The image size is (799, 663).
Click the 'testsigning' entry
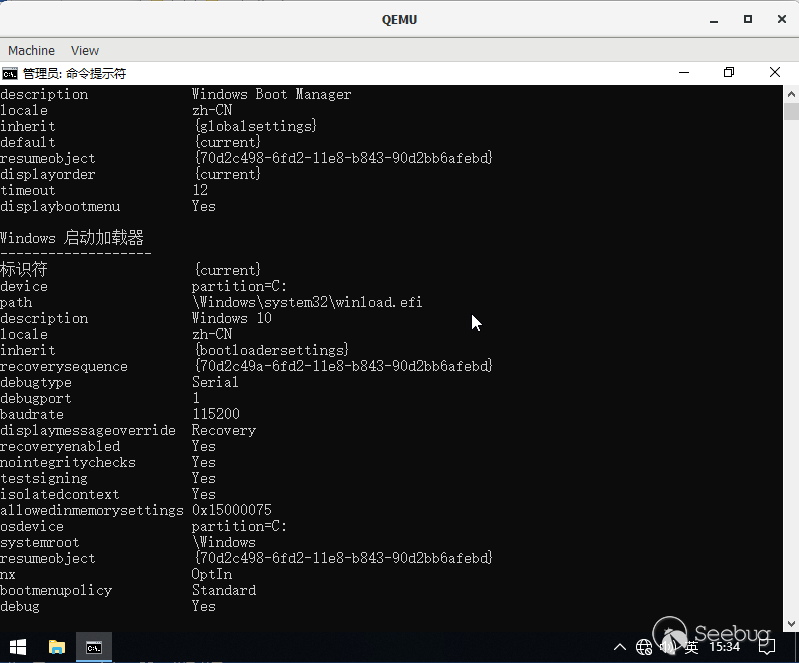click(44, 478)
